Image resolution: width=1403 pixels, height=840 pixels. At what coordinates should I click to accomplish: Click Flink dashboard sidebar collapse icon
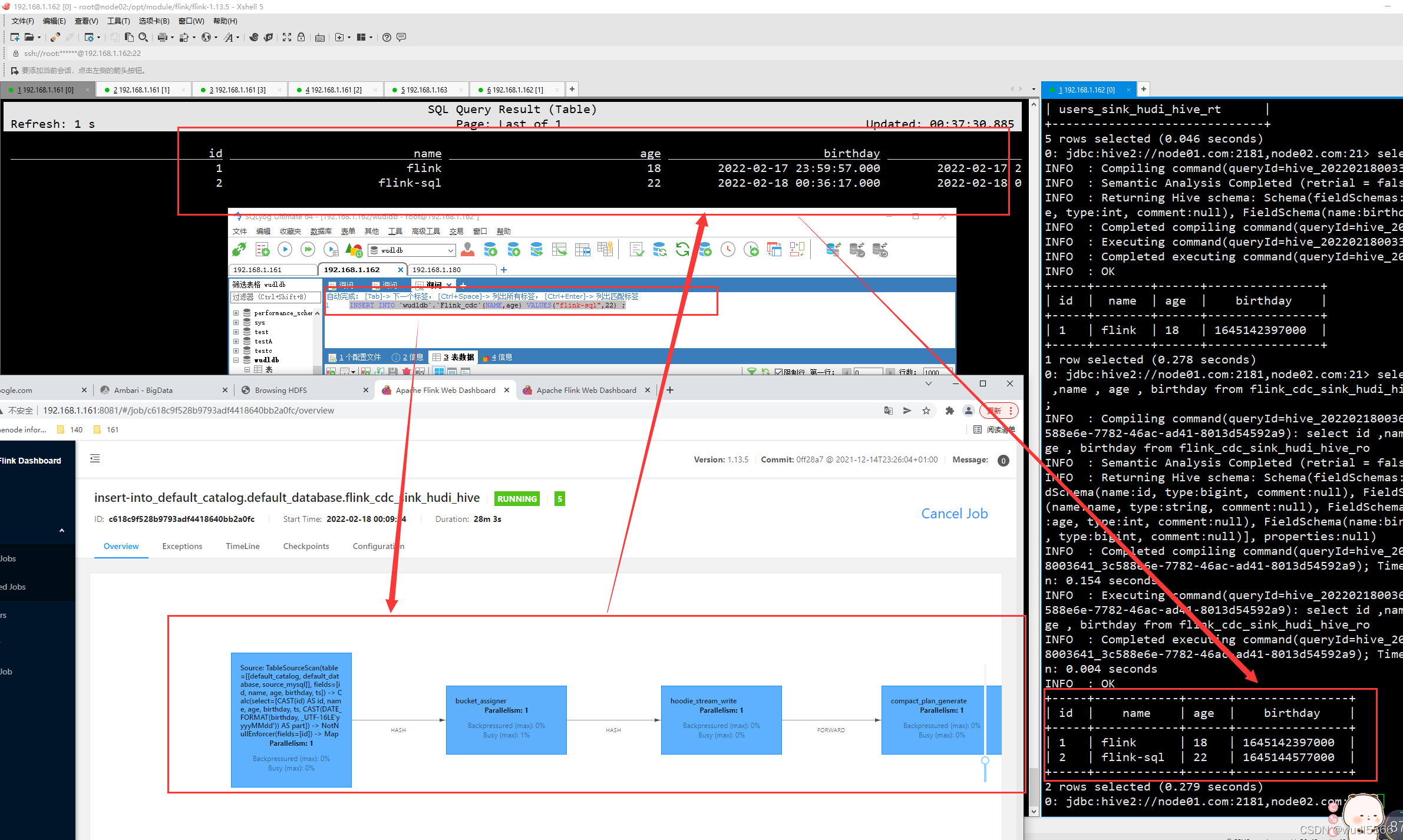coord(95,458)
